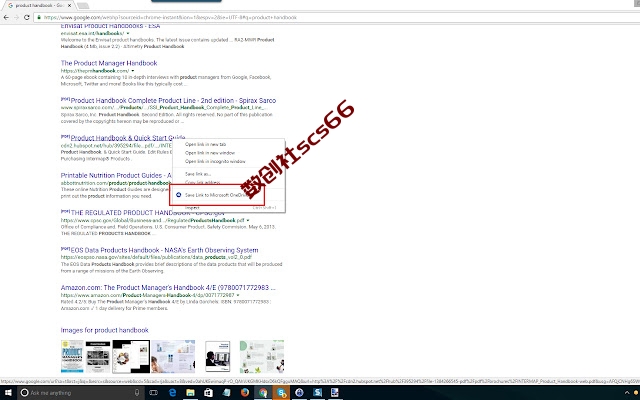Open the Amazon Product Manager's Handbook result

coord(168,288)
